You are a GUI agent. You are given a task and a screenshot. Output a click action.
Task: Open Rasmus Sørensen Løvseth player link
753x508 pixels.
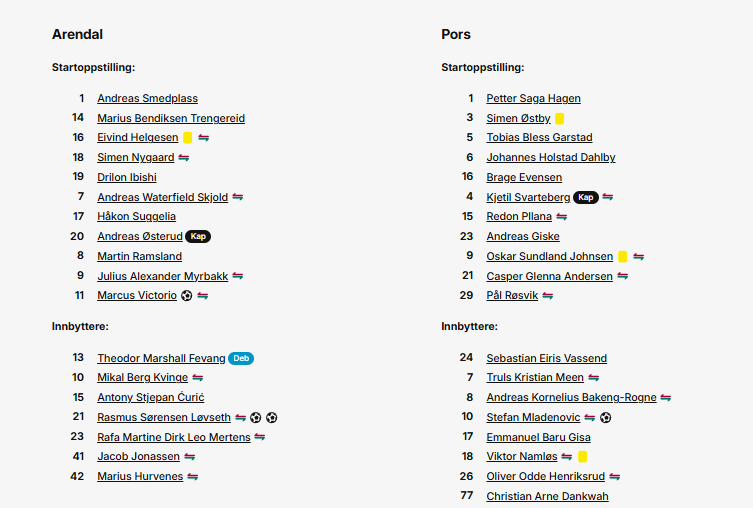click(164, 417)
